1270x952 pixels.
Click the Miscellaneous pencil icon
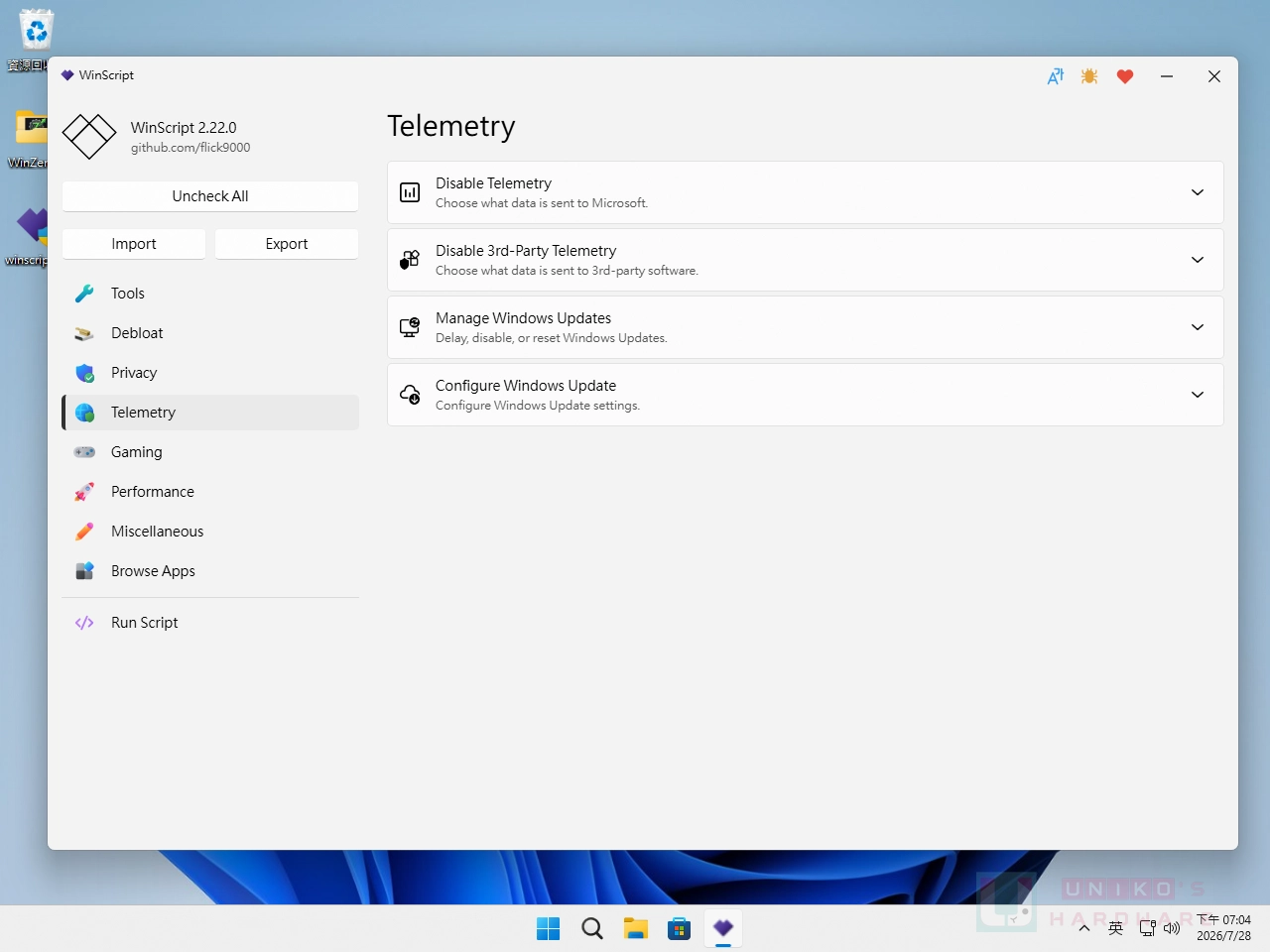pyautogui.click(x=84, y=532)
